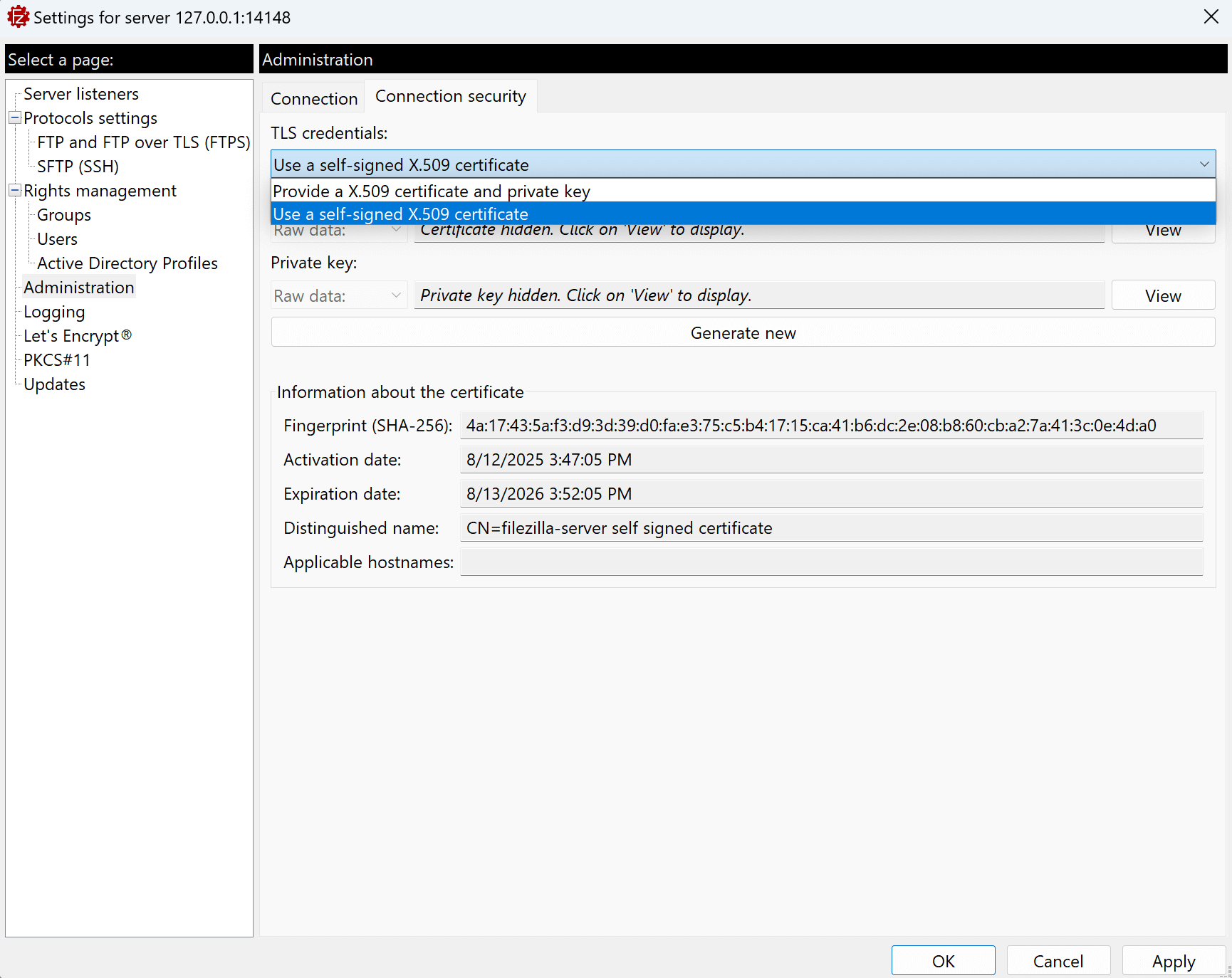Click the black 'Administration' panel header
Viewport: 1232px width, 978px height.
[743, 59]
